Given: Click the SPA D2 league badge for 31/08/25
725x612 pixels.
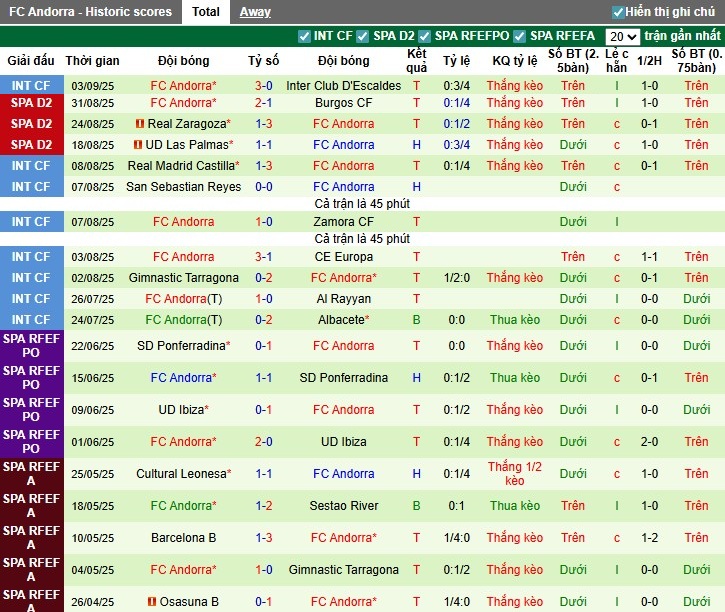Looking at the screenshot, I should pos(31,103).
